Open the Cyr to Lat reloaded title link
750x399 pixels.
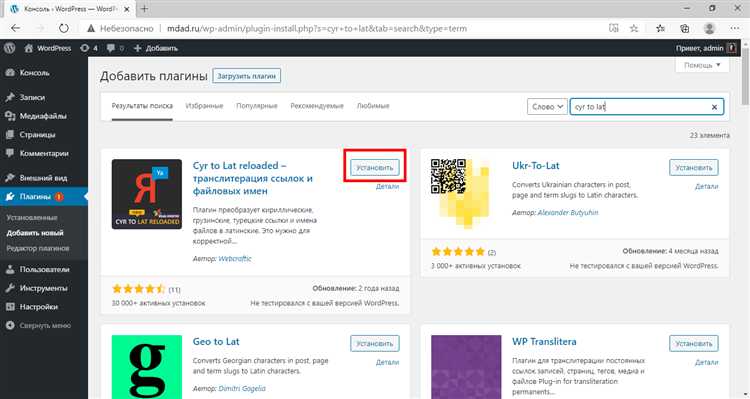point(253,178)
